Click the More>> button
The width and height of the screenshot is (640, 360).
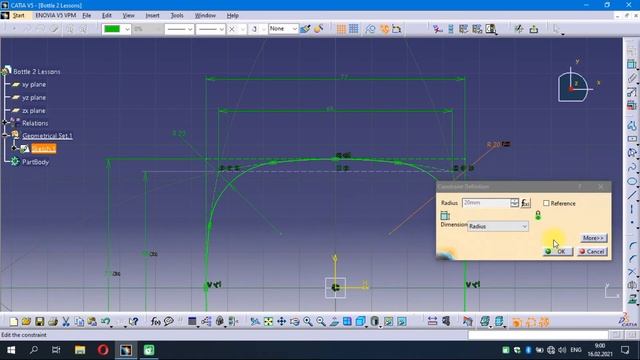pyautogui.click(x=593, y=238)
